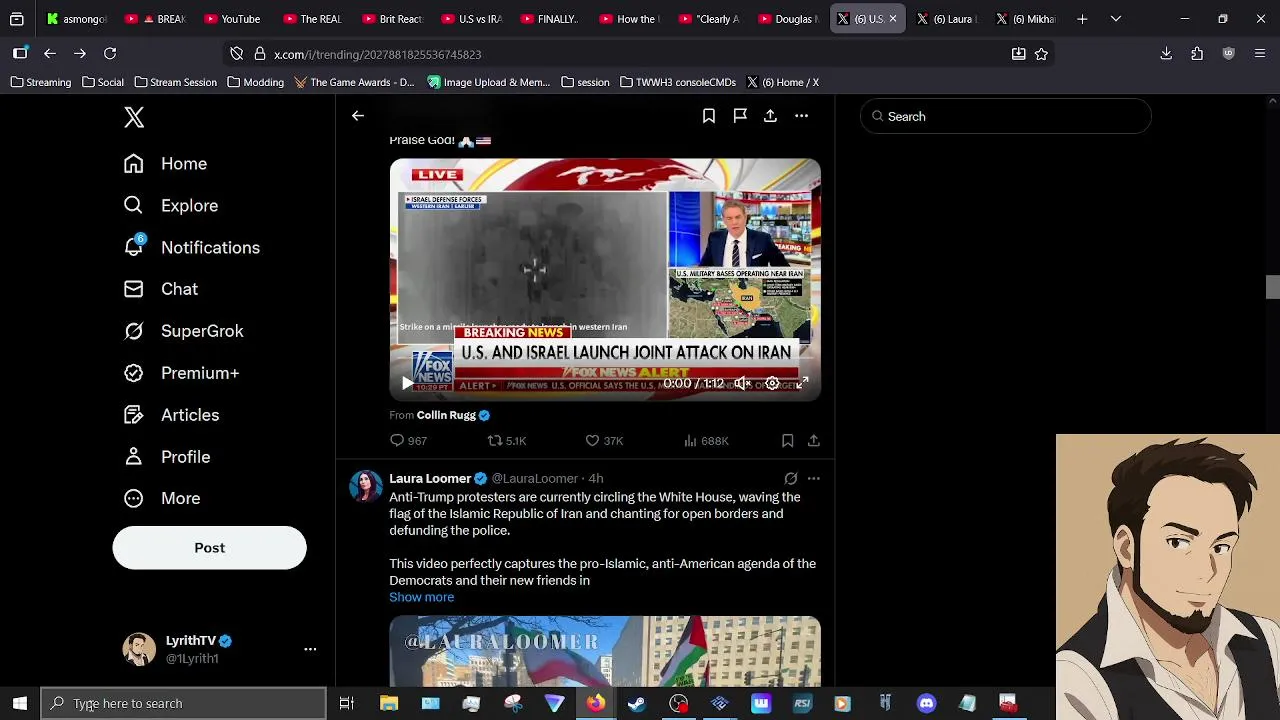This screenshot has width=1280, height=720.
Task: Open more options on Laura Loomer post
Action: click(814, 479)
